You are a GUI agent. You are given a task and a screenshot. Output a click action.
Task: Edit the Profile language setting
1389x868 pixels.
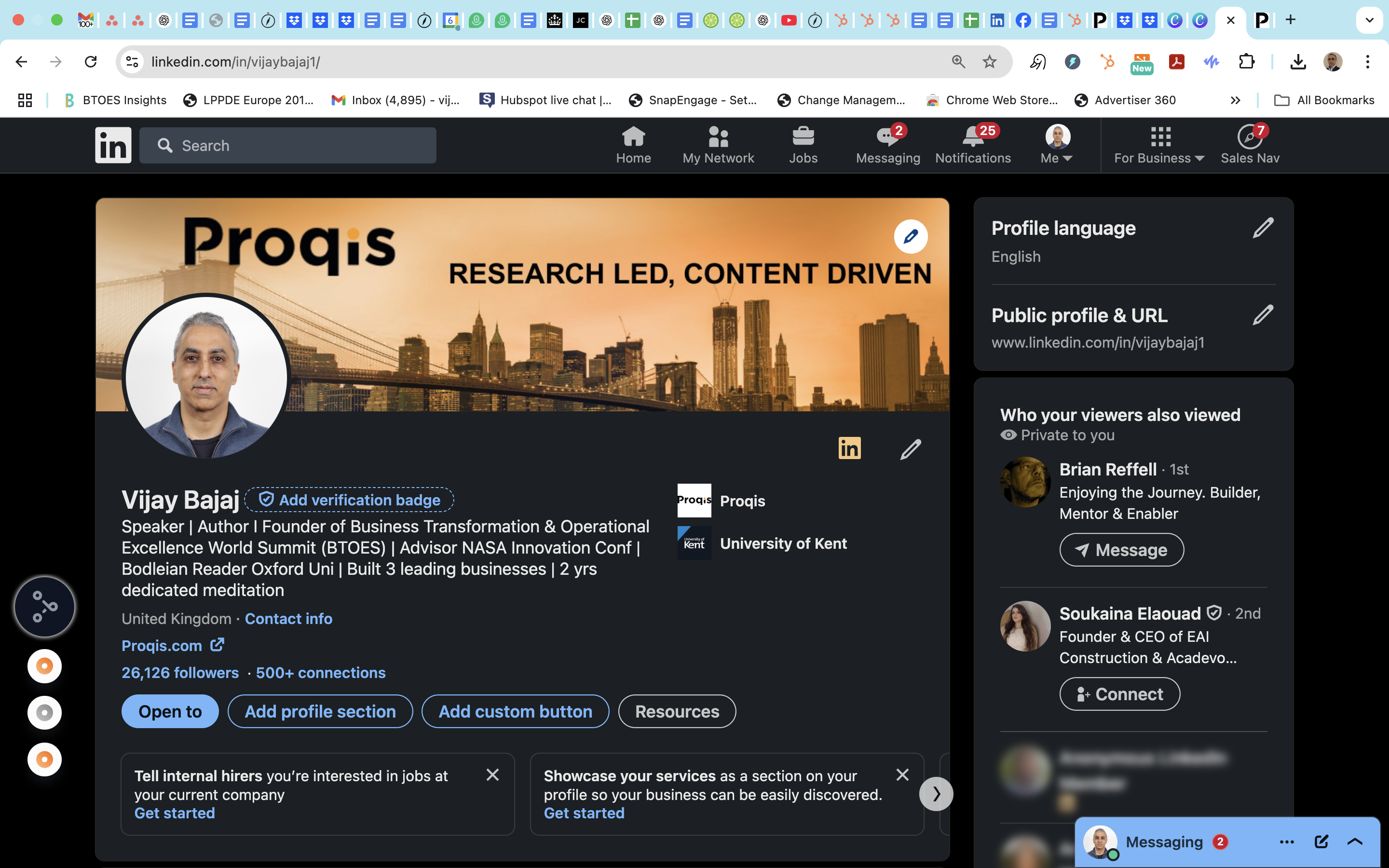click(1263, 229)
